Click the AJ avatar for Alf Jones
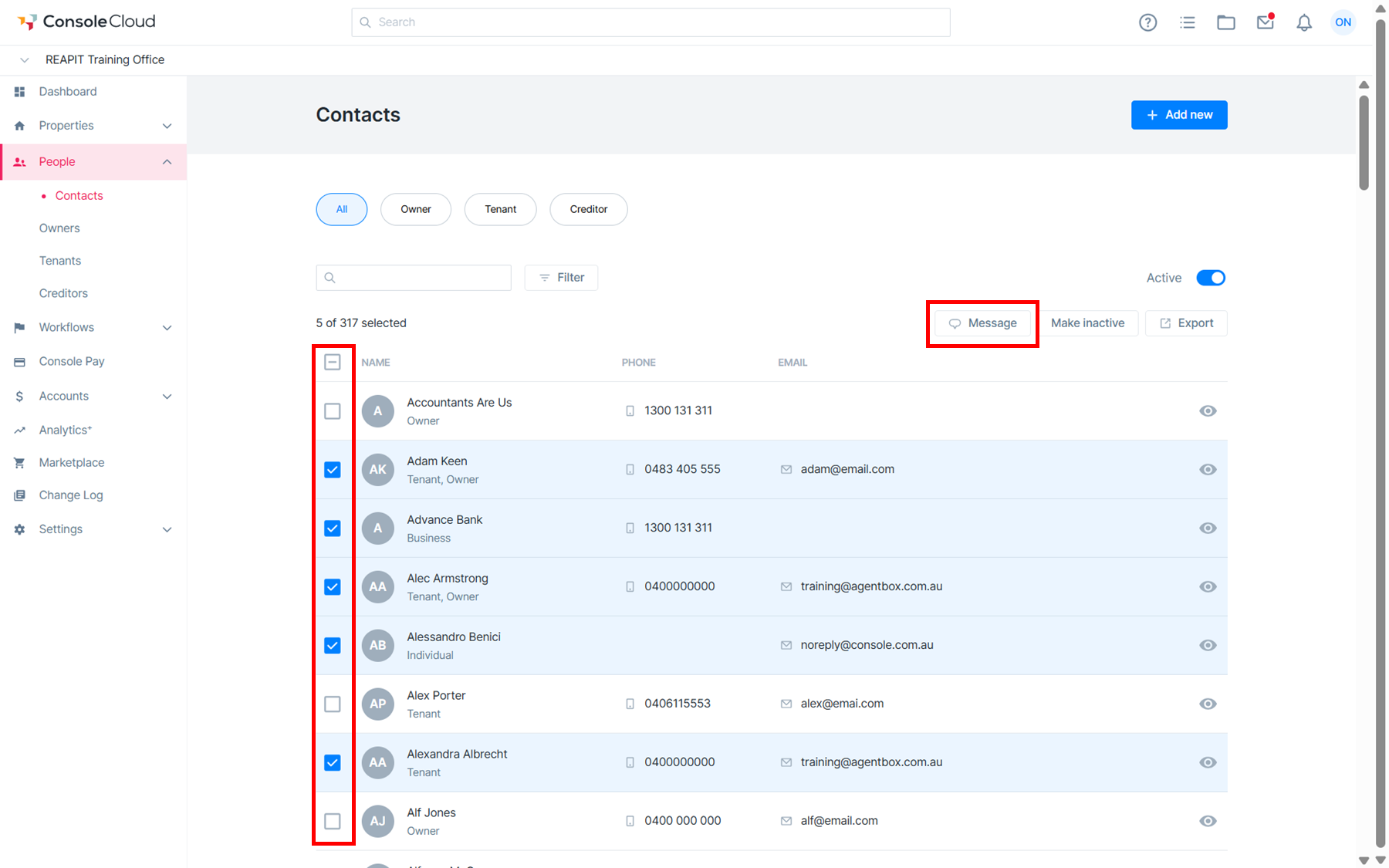The width and height of the screenshot is (1389, 868). pos(377,821)
